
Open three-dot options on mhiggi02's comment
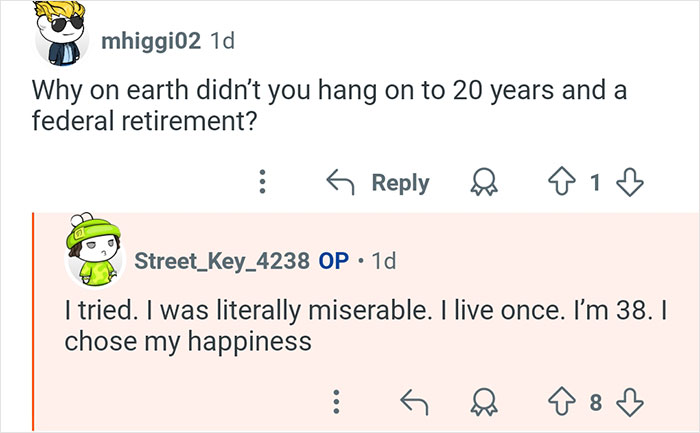point(262,183)
